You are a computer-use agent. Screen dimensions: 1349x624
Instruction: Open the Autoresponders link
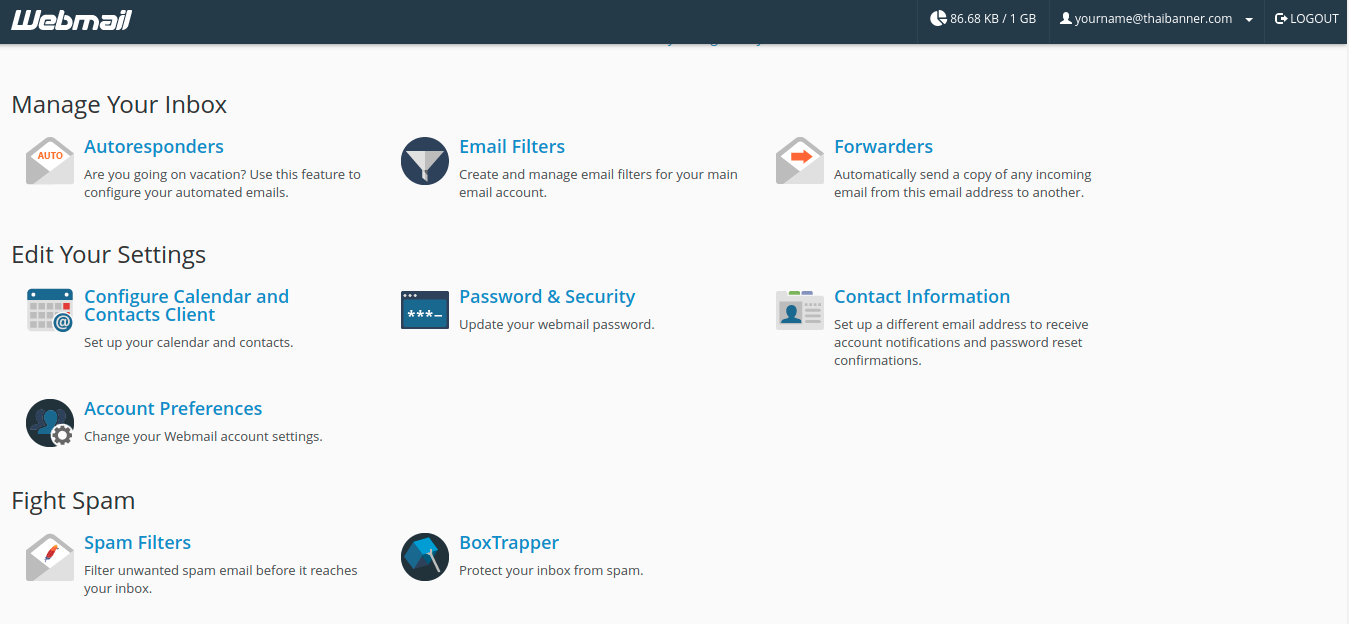154,147
